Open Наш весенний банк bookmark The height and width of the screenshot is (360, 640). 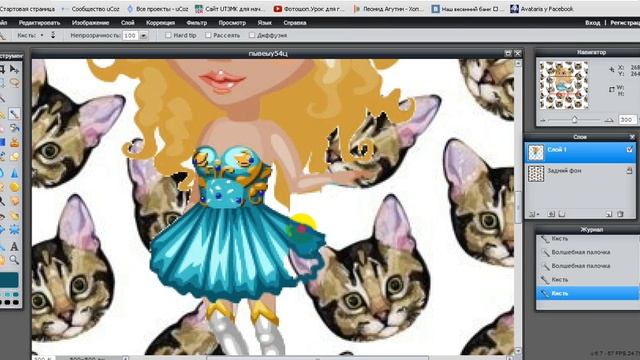(x=469, y=9)
